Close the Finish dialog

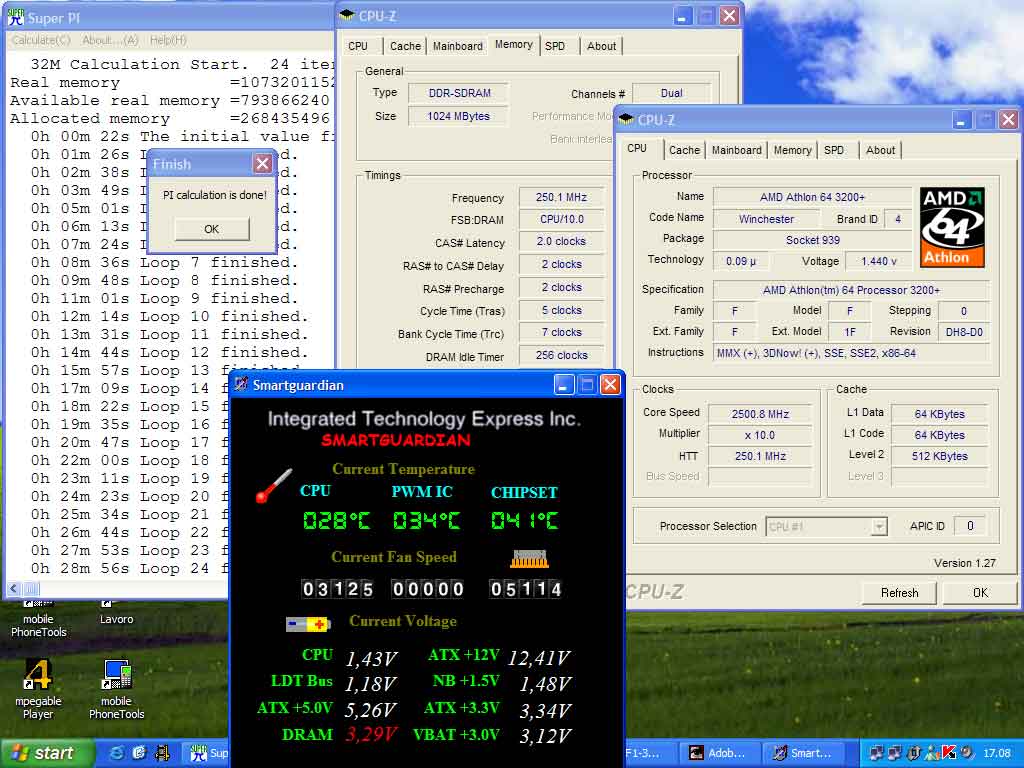[x=263, y=164]
